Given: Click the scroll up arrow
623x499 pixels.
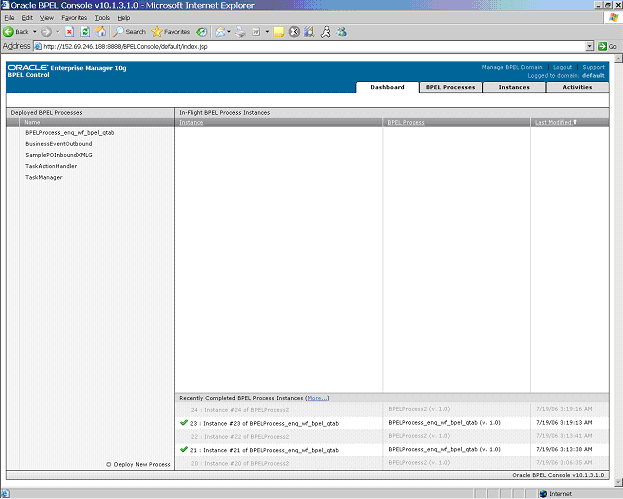Looking at the screenshot, I should click(618, 58).
